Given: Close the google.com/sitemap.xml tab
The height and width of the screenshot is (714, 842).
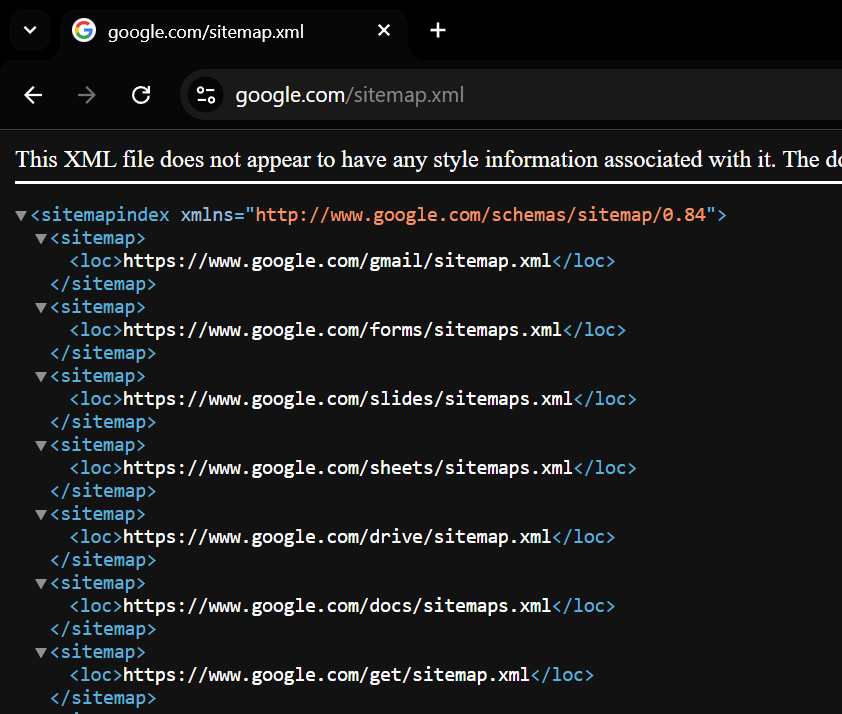Looking at the screenshot, I should pos(383,30).
